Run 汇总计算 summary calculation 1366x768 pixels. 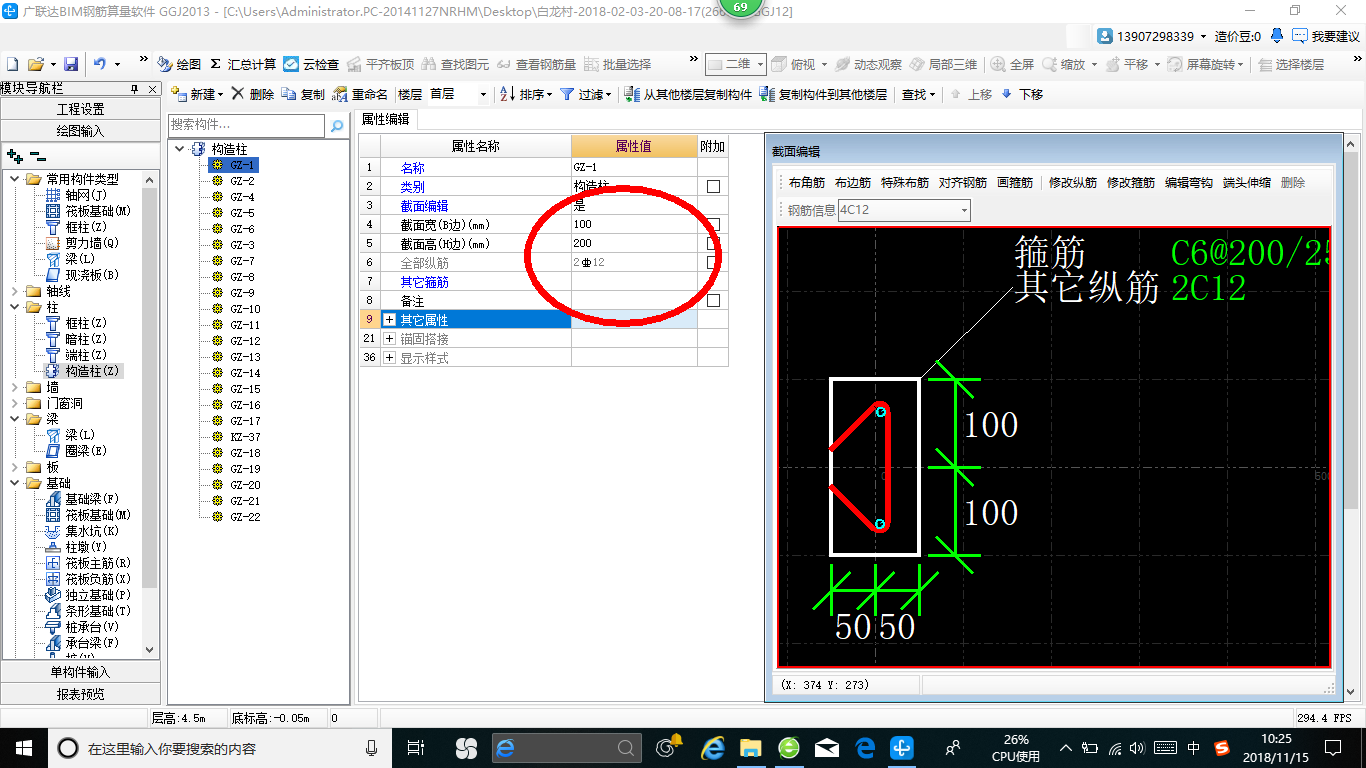(x=242, y=64)
